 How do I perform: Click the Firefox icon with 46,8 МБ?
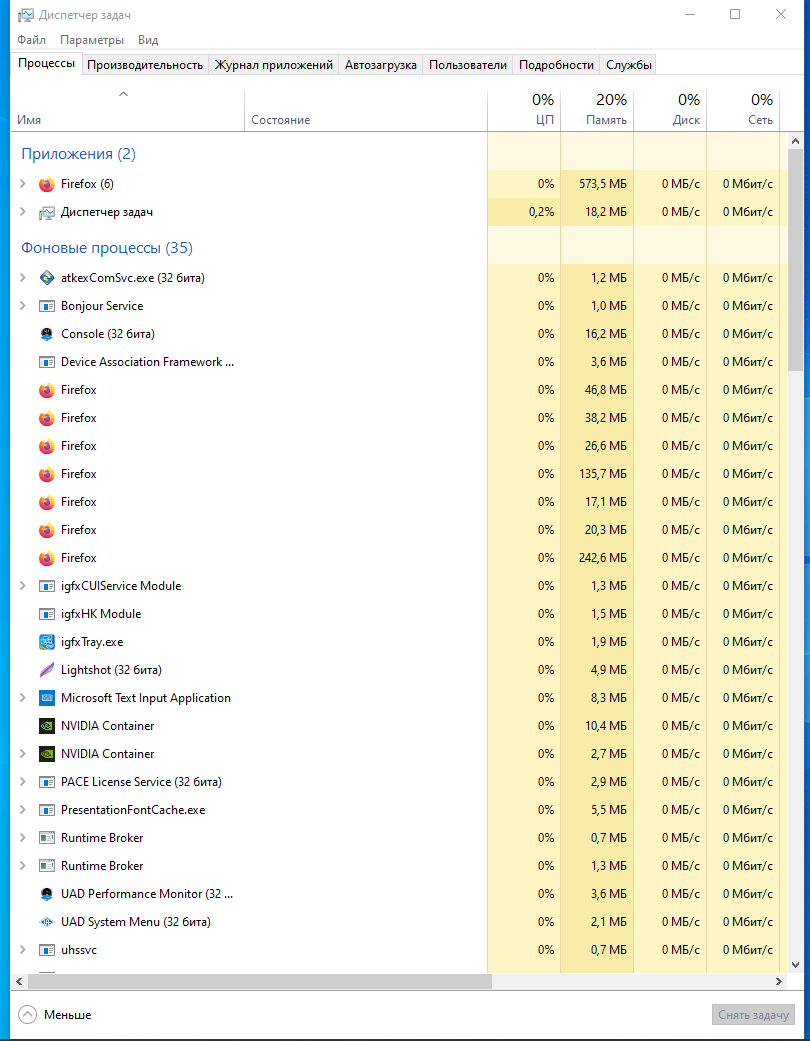[x=46, y=390]
